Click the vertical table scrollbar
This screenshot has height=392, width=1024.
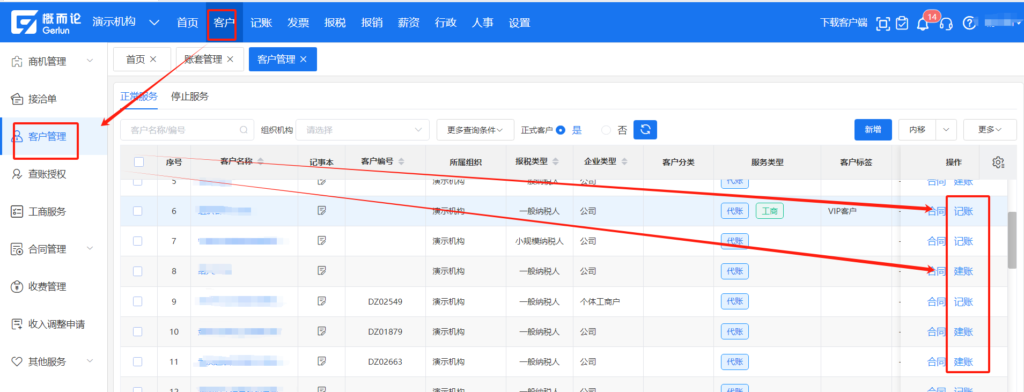1012,240
